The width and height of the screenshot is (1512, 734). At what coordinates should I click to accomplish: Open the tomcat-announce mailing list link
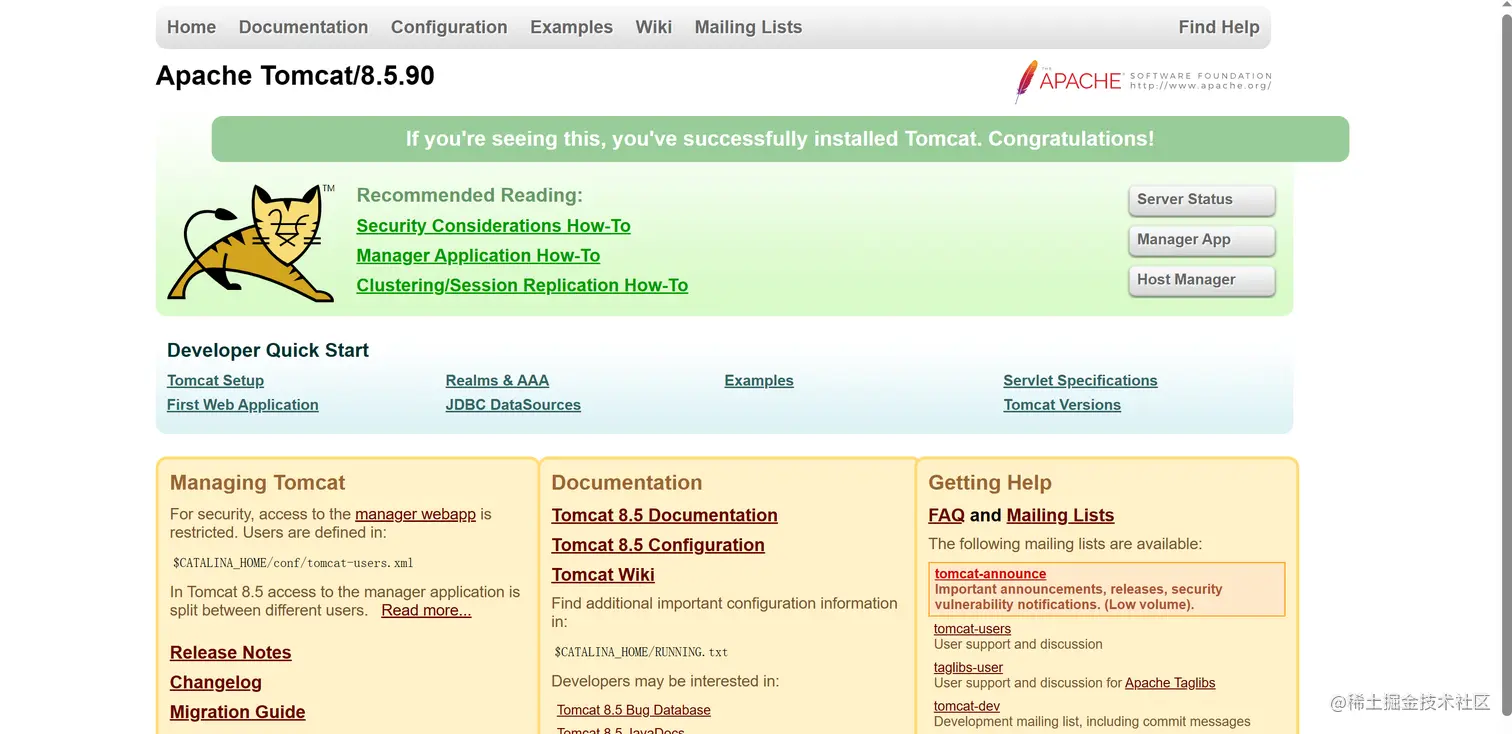click(x=990, y=574)
